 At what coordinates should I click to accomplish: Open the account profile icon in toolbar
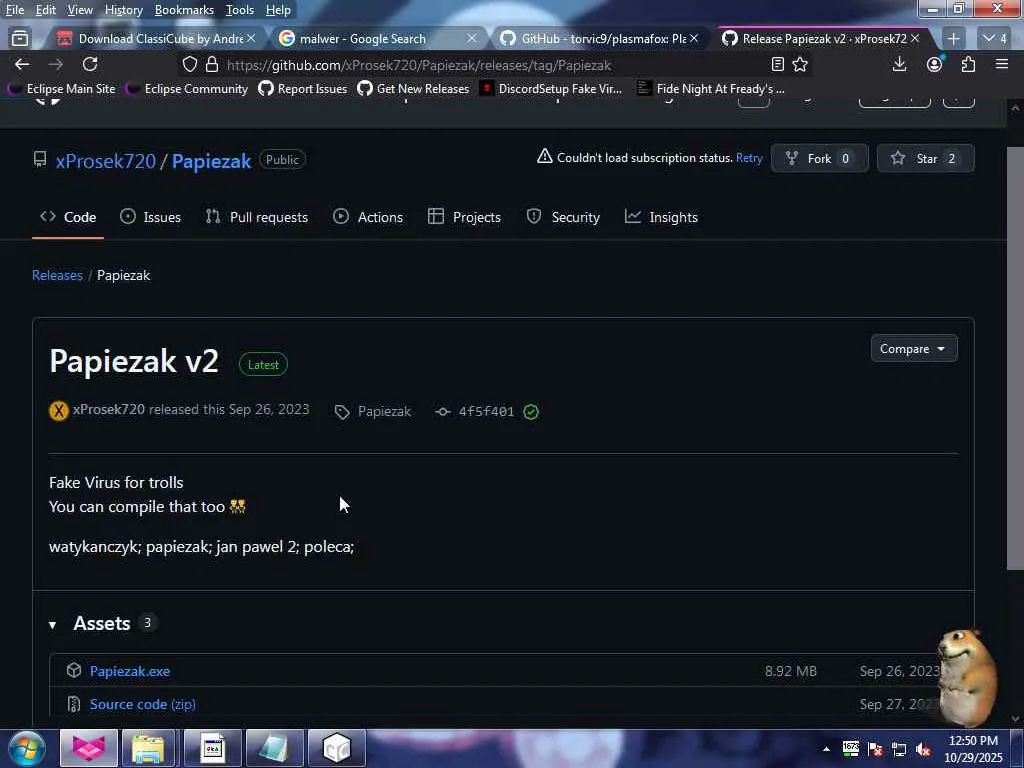(x=935, y=64)
